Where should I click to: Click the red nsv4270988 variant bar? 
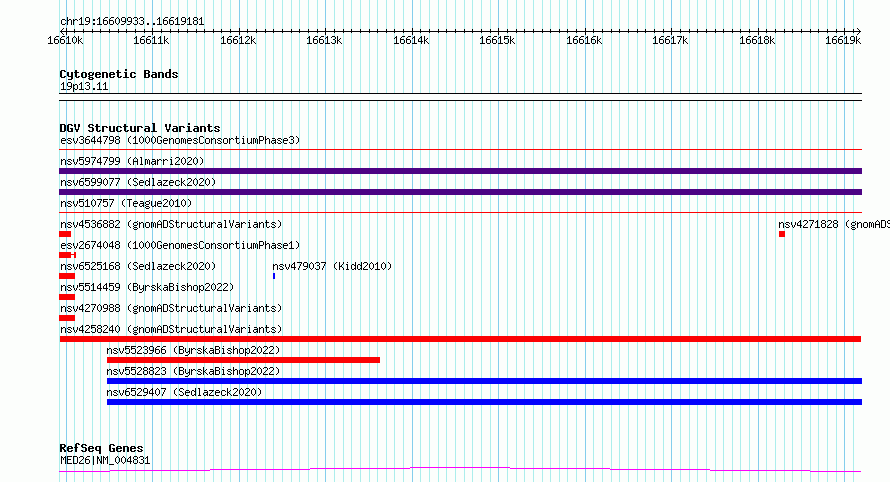67,318
